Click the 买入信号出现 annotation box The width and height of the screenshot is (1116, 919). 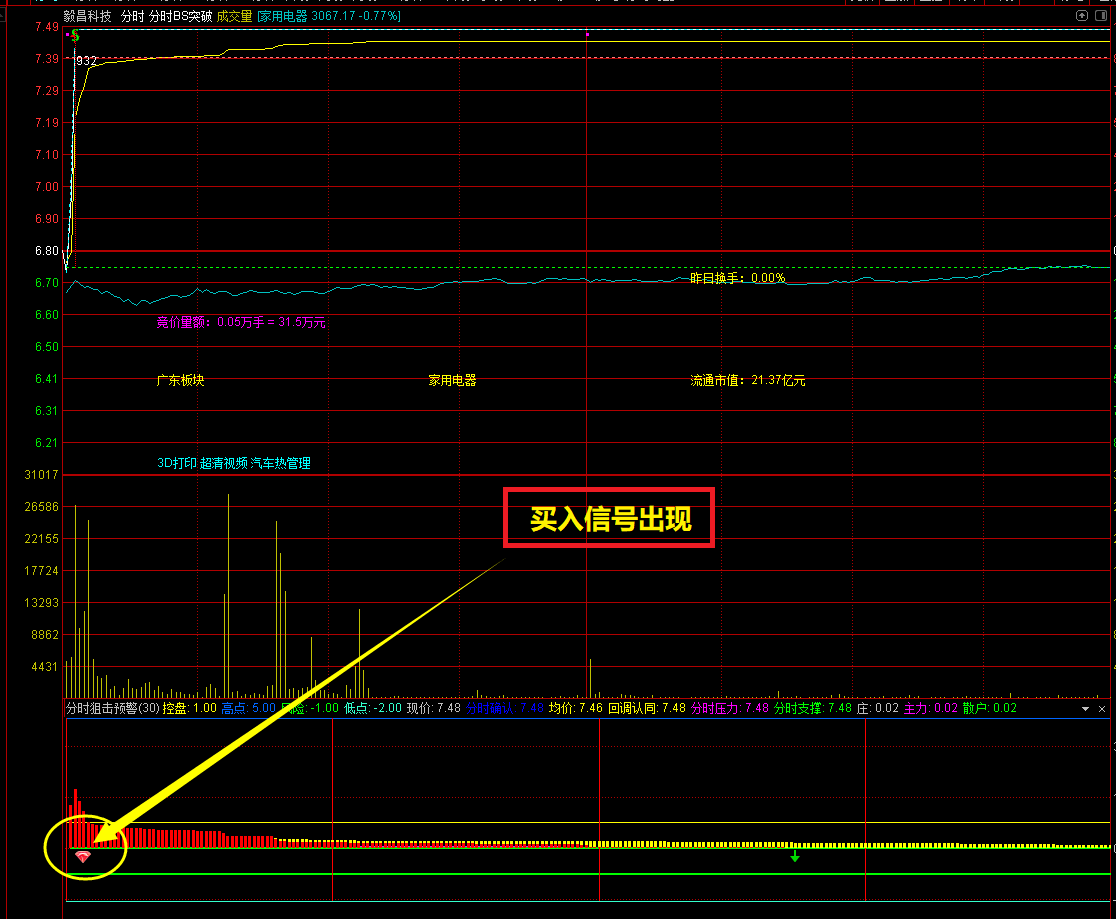pos(610,518)
